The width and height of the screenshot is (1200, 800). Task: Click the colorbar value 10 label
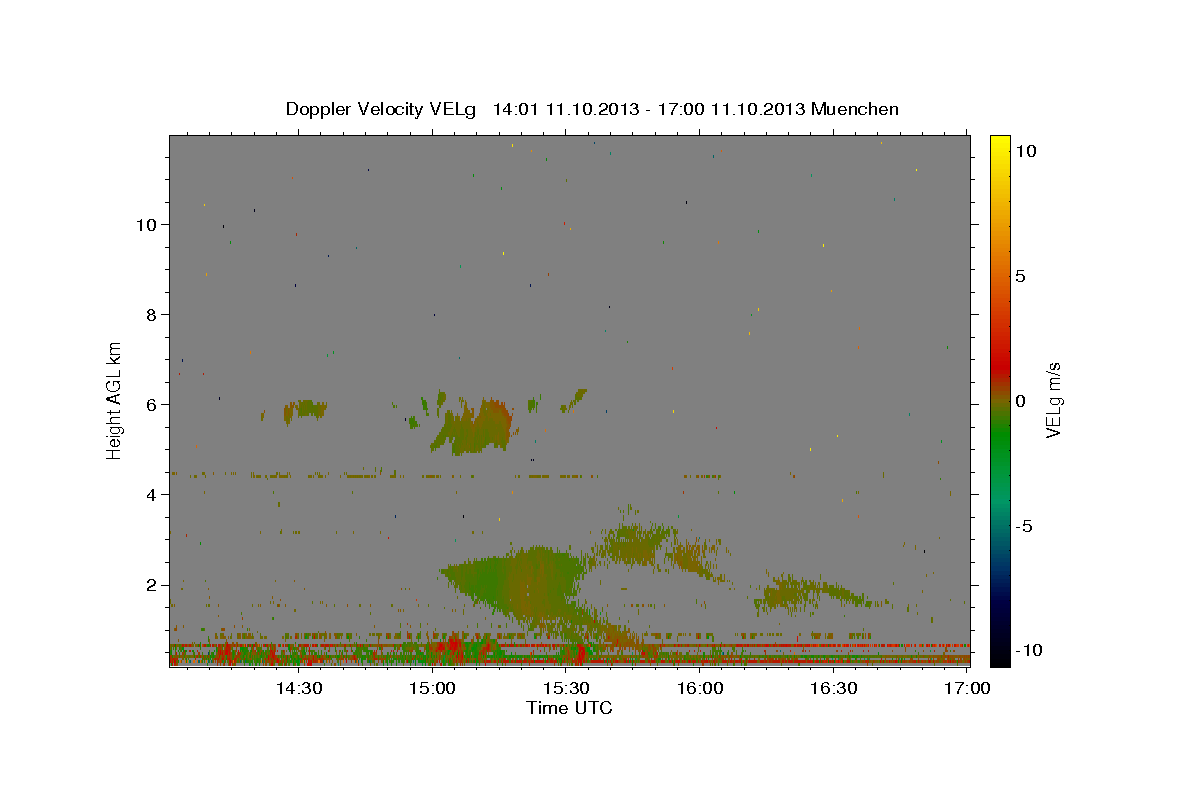(x=1025, y=150)
